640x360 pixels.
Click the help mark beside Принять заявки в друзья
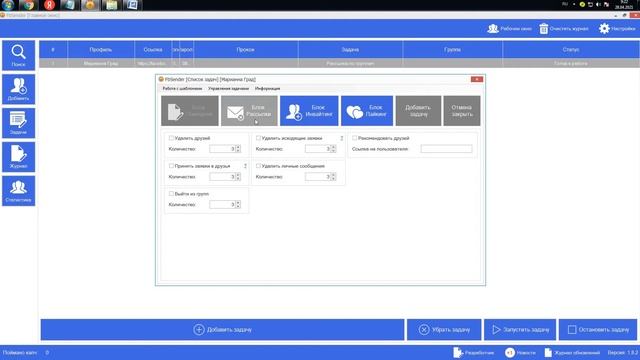245,166
